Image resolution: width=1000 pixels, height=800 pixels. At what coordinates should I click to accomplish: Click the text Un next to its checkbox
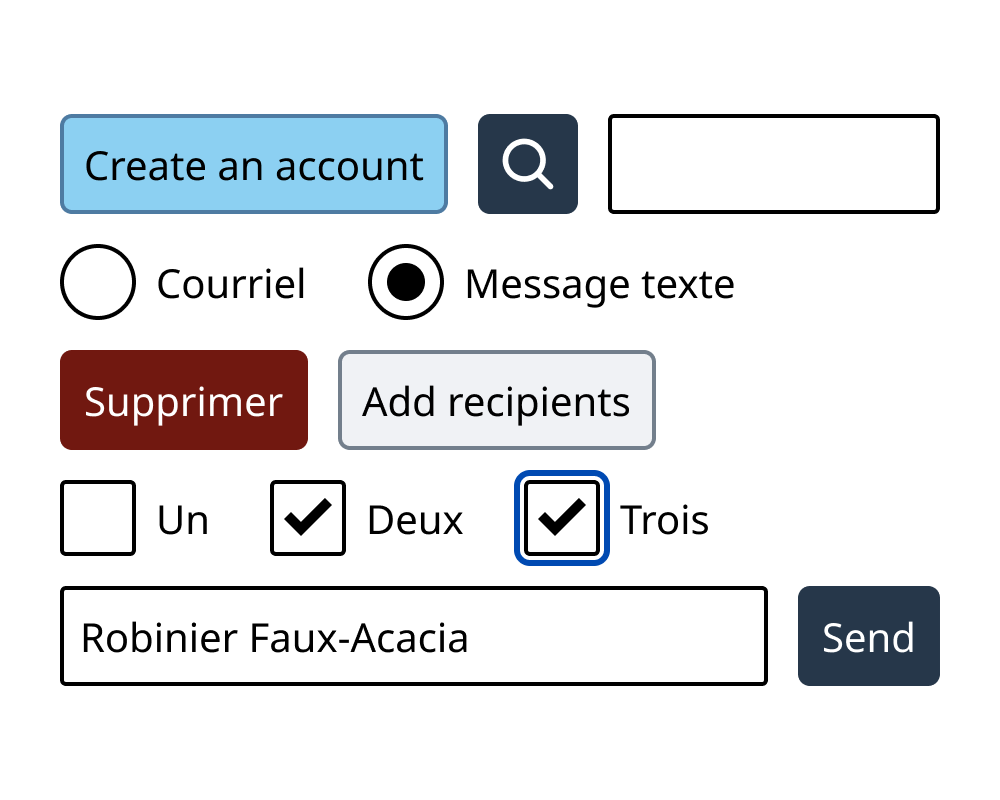tap(182, 518)
